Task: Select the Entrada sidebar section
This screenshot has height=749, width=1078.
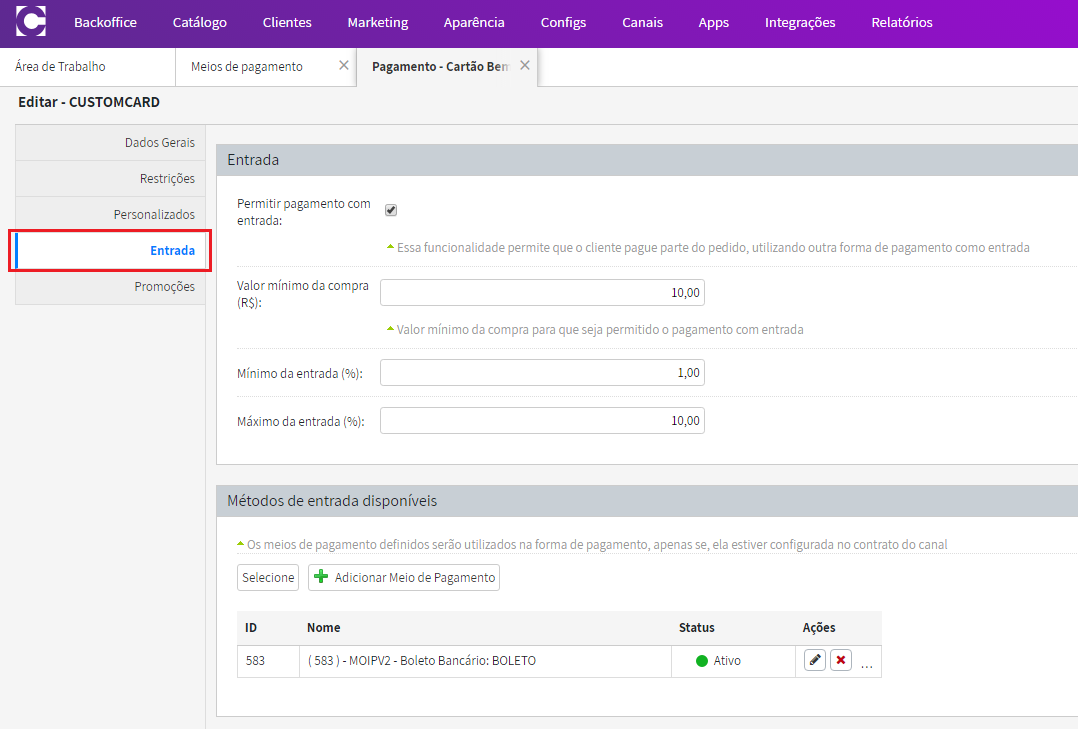Action: coord(110,250)
